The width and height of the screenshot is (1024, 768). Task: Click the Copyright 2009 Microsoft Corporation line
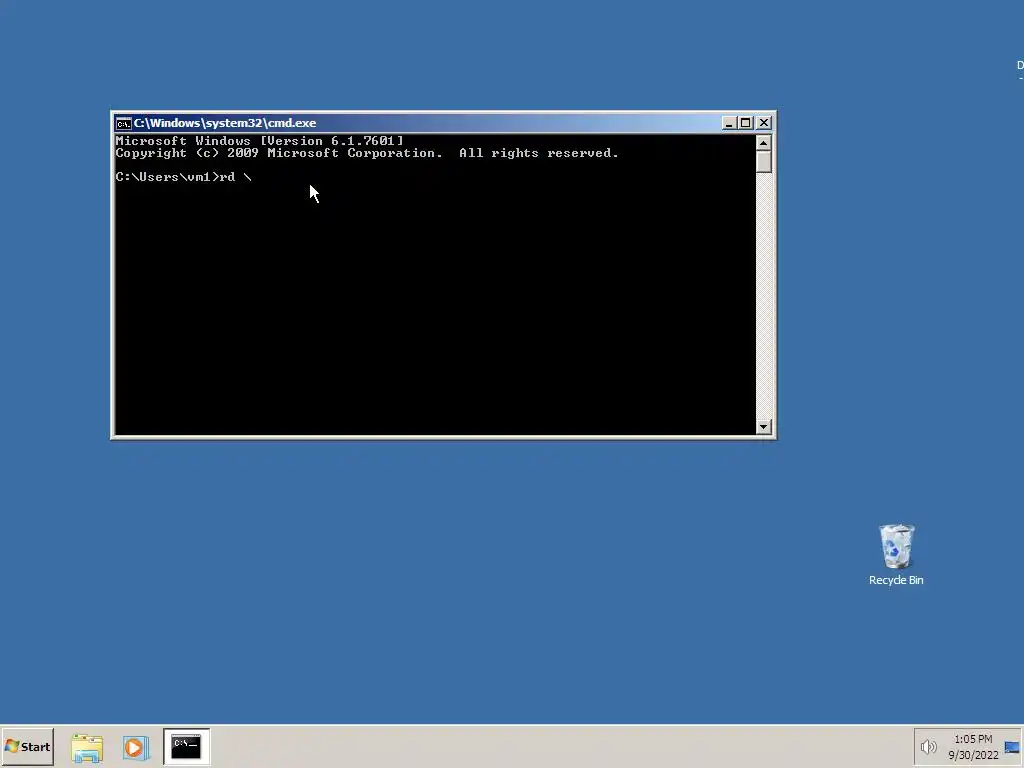coord(367,153)
